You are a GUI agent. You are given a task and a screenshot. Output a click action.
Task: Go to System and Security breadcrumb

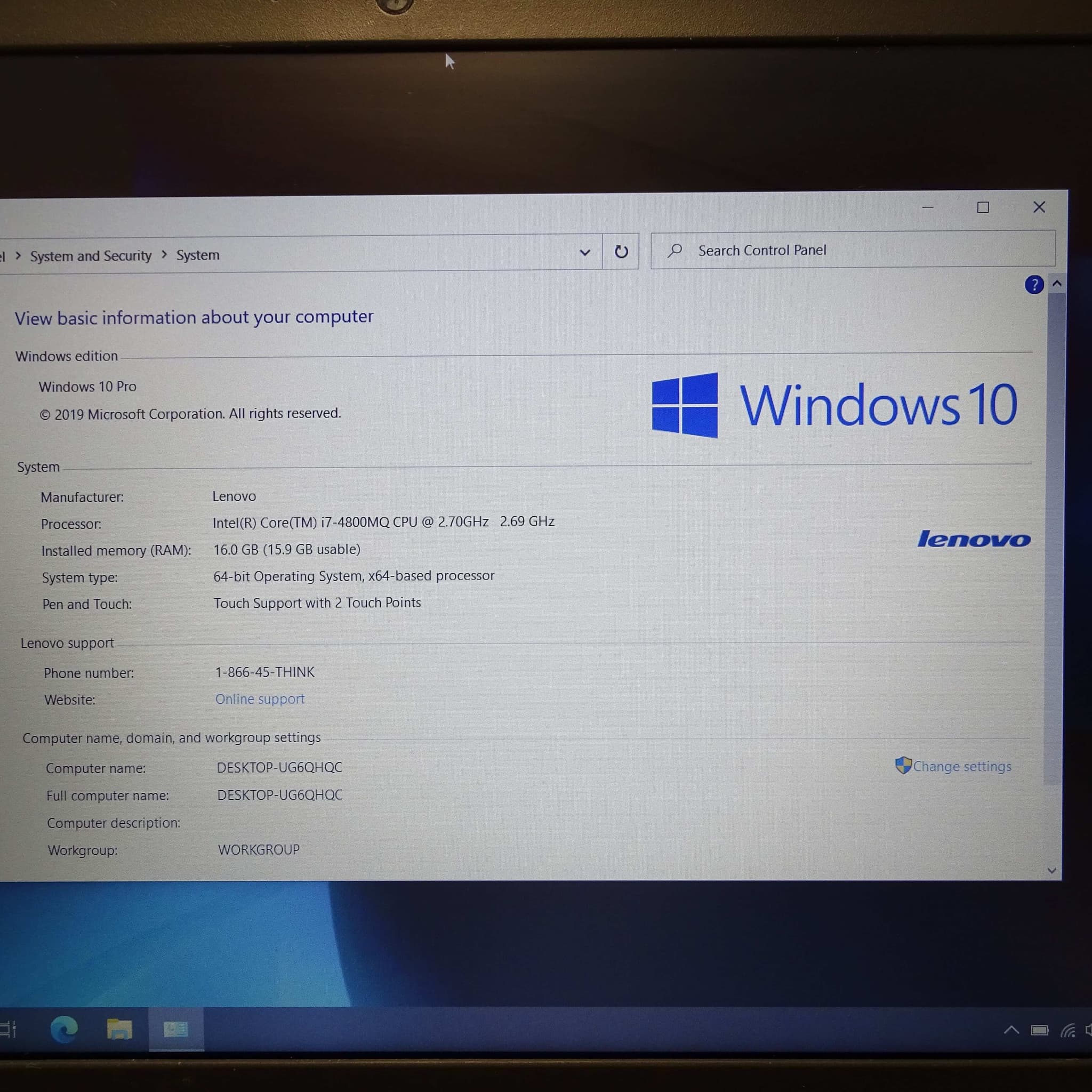click(x=91, y=256)
